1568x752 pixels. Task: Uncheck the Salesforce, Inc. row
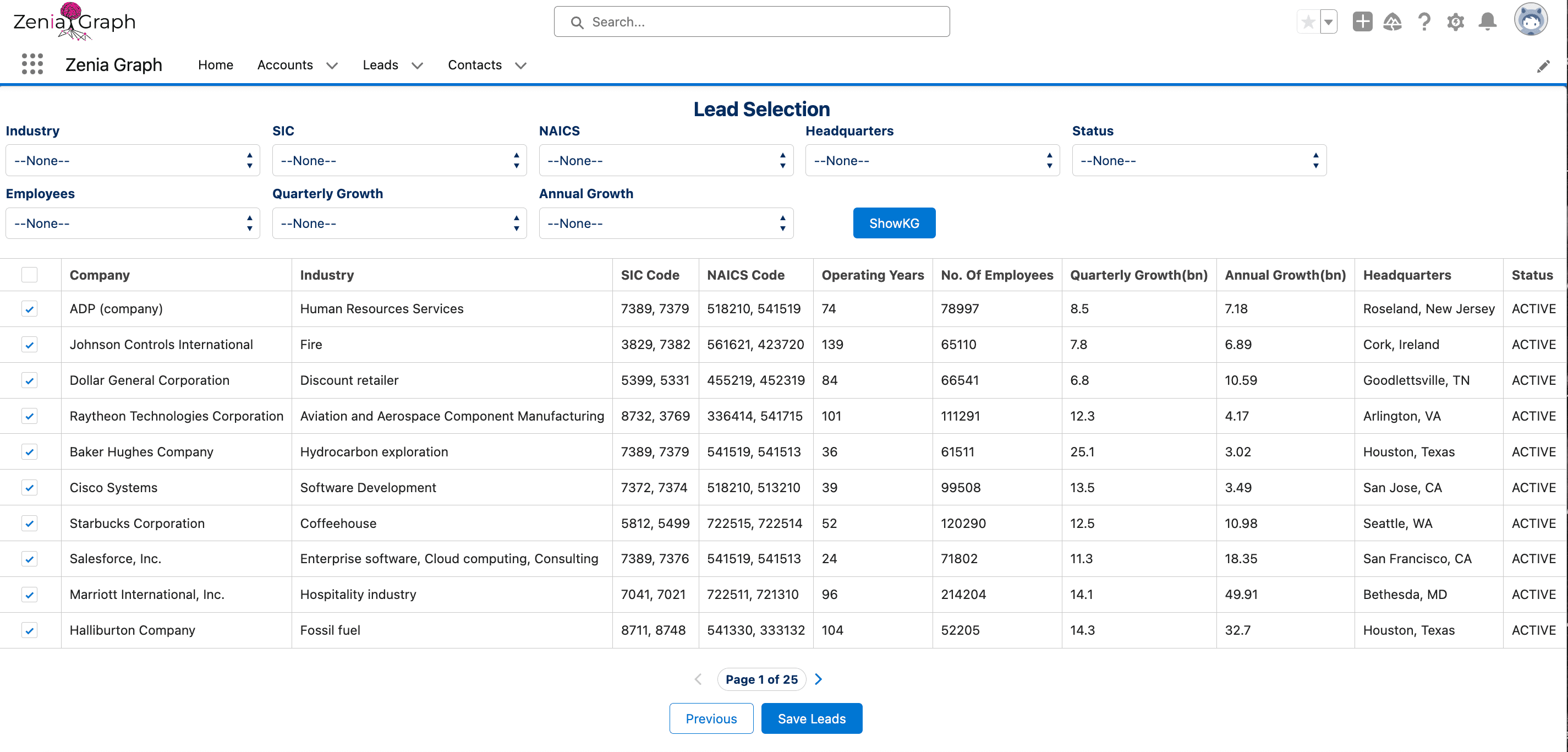pyautogui.click(x=29, y=559)
